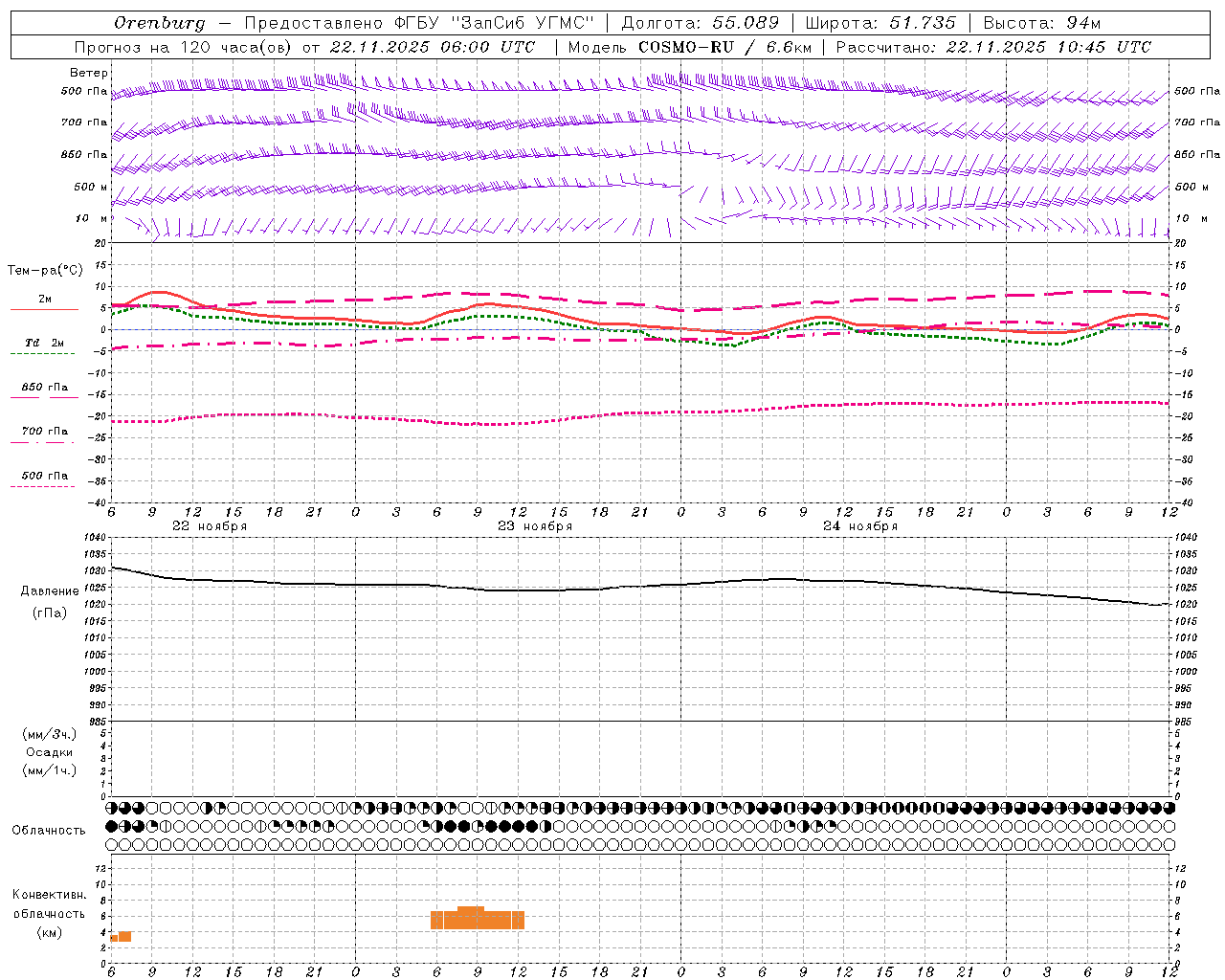This screenshot has height=980, width=1225.
Task: Select the 'Прогноз на 120 часа(ов)' forecast line
Action: [183, 47]
